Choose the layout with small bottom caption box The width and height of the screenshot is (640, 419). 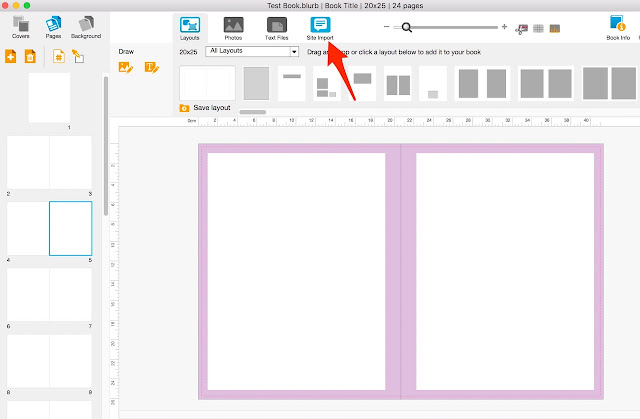tap(433, 84)
